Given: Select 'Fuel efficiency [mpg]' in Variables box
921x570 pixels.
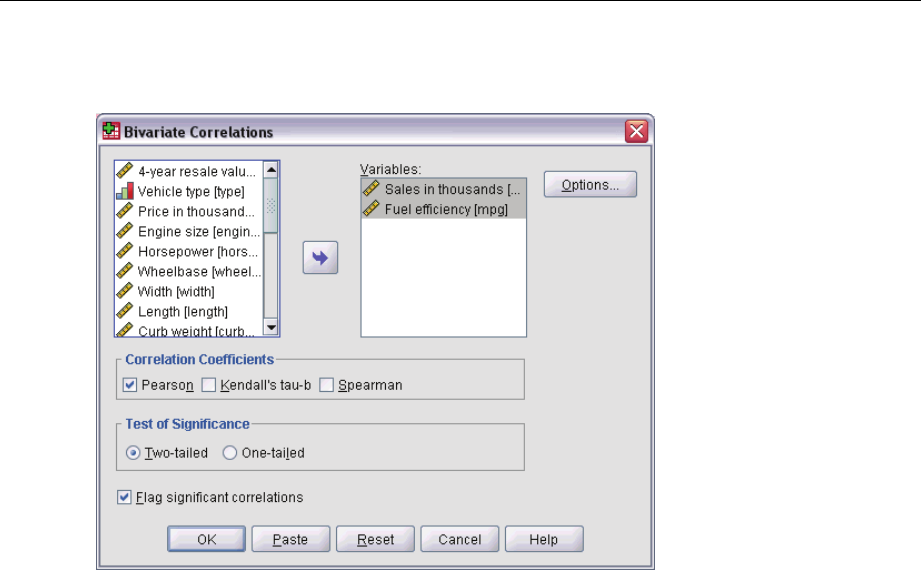Looking at the screenshot, I should pos(443,209).
